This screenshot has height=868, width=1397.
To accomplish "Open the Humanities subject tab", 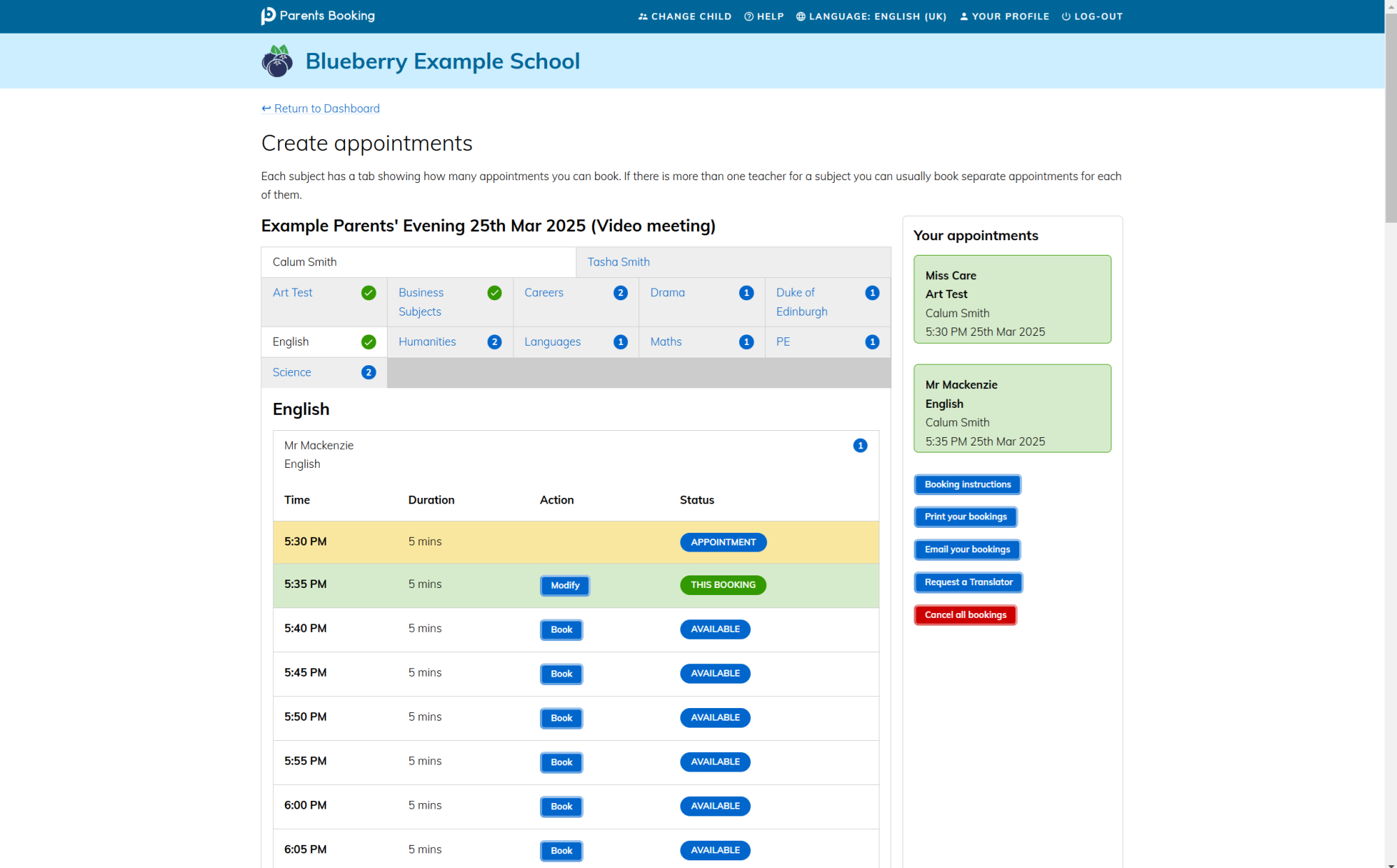I will click(427, 342).
